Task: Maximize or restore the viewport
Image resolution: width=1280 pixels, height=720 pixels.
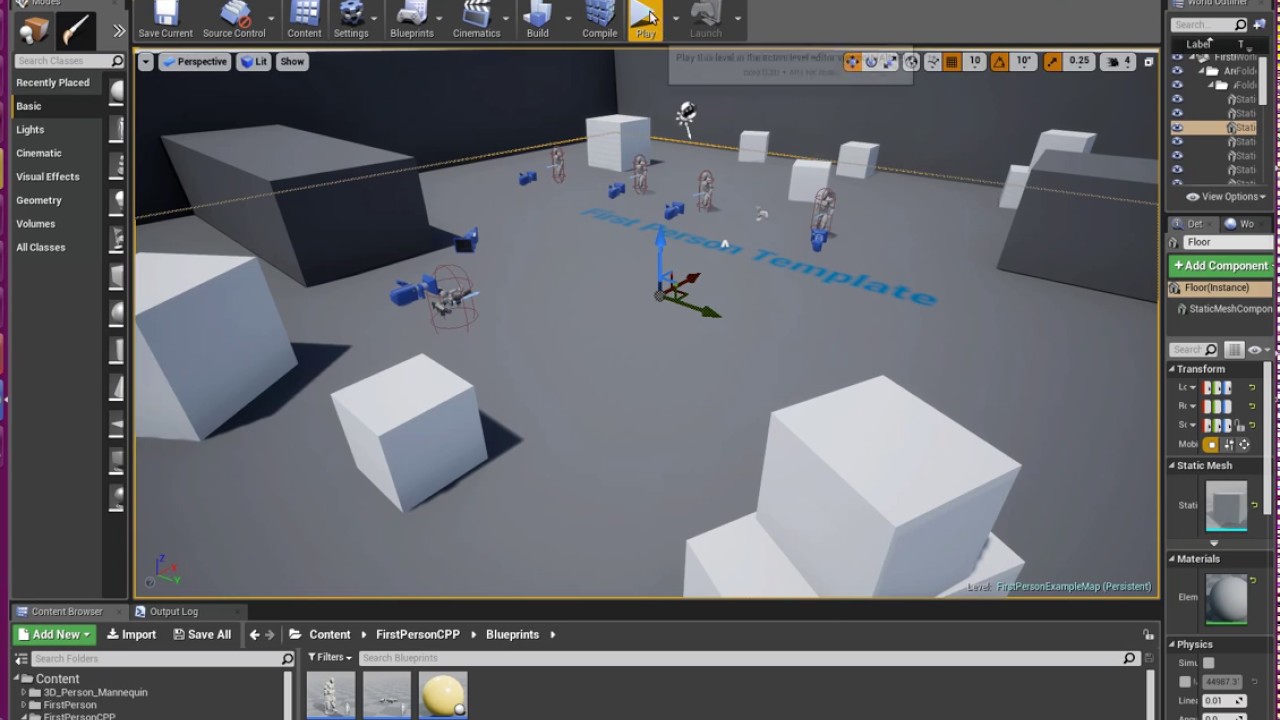Action: click(1148, 62)
